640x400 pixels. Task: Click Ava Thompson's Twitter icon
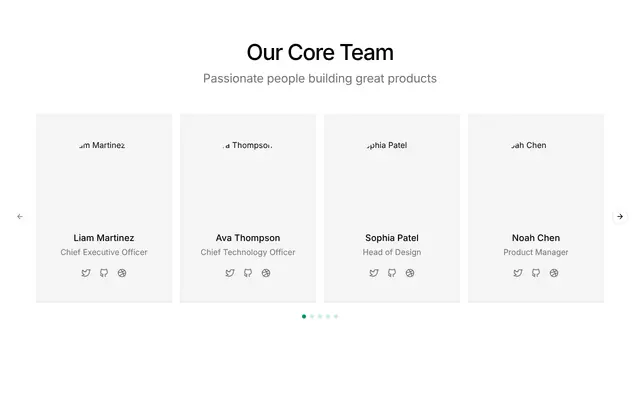(230, 273)
